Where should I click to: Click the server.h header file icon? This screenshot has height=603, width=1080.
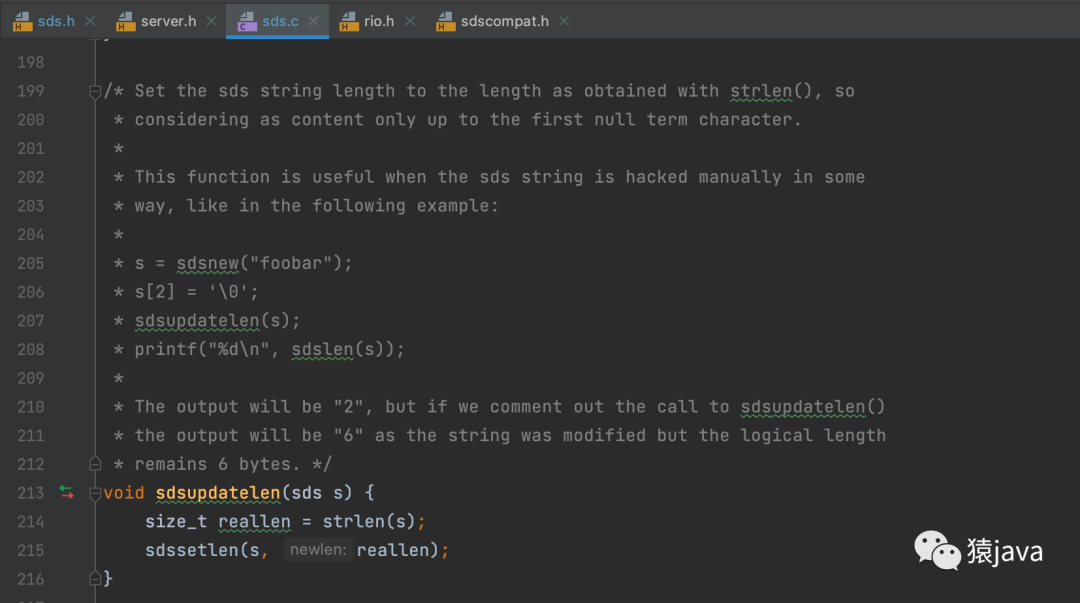[x=125, y=21]
